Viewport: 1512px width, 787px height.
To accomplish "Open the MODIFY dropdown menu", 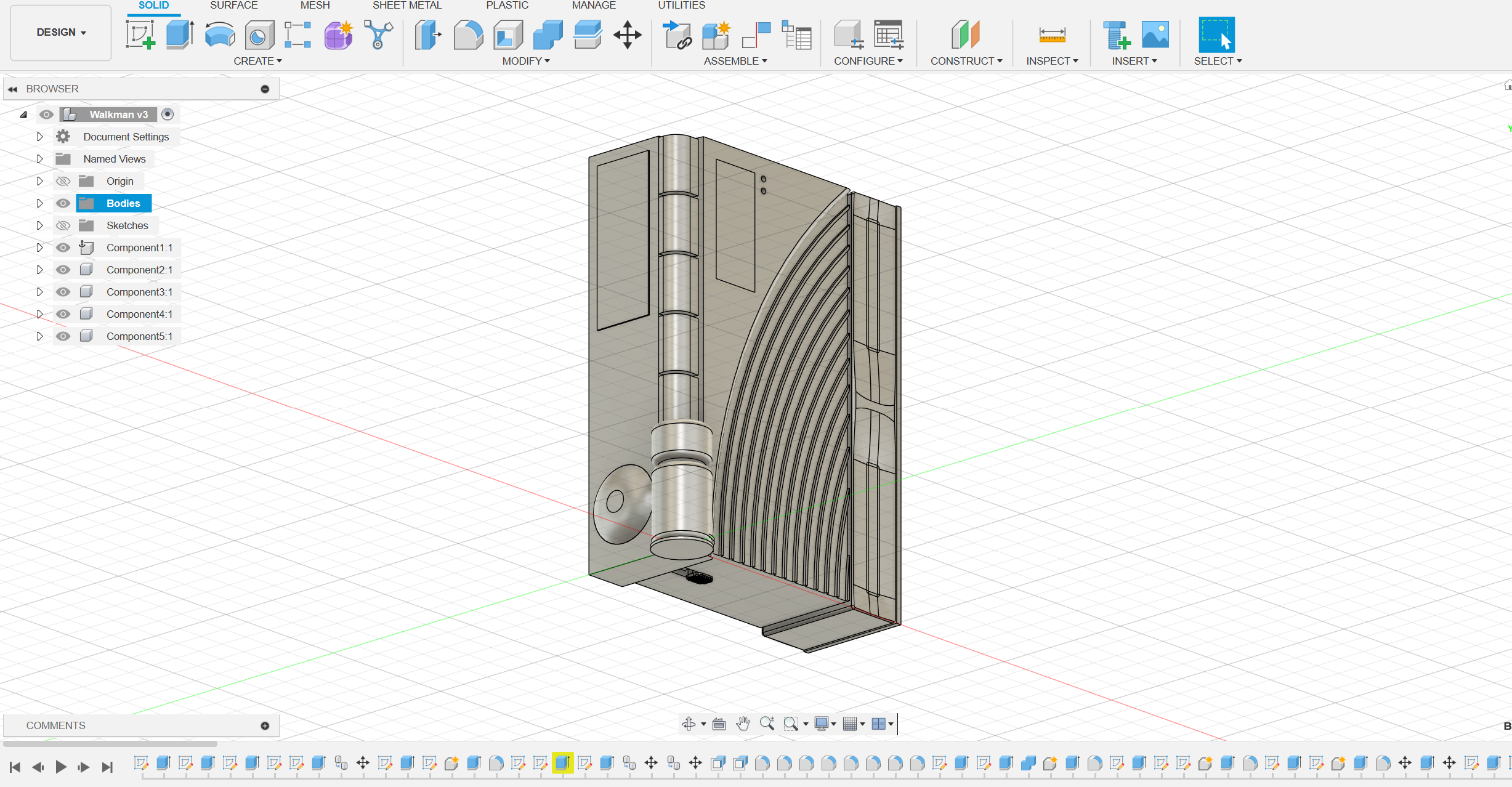I will click(x=525, y=61).
